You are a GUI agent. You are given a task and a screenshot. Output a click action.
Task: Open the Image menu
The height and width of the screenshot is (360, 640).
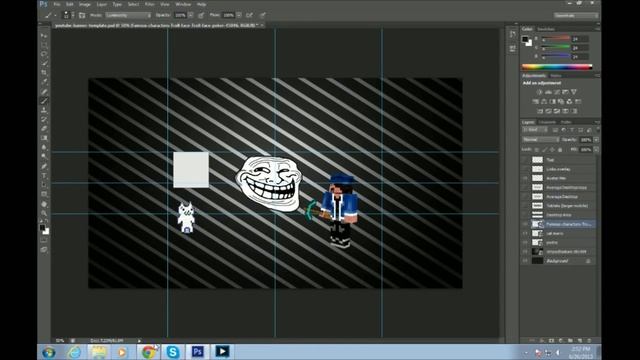84,4
